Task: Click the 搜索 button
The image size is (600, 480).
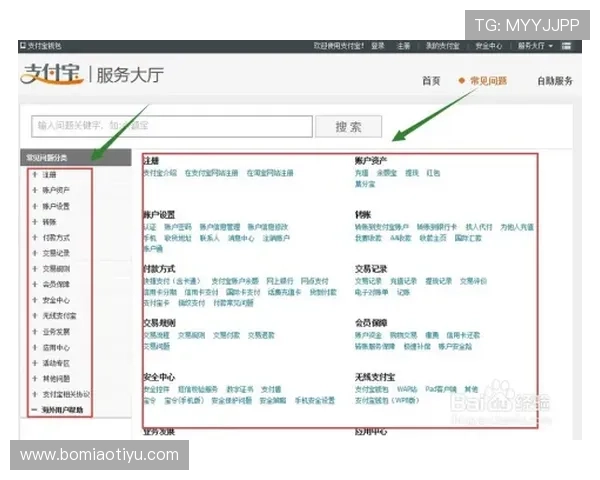Action: pyautogui.click(x=348, y=126)
